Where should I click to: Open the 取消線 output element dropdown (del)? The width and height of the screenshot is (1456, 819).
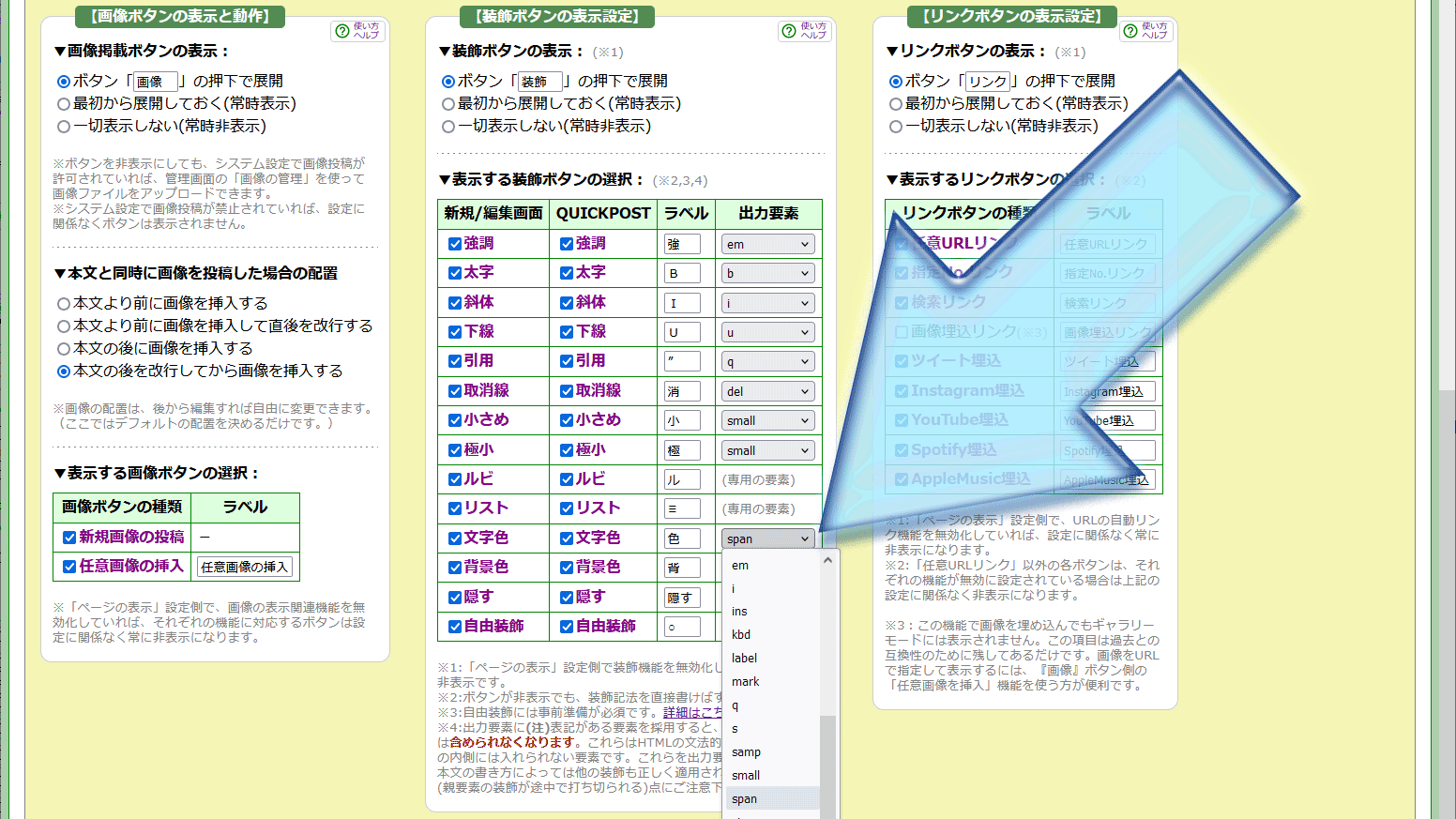pos(768,391)
